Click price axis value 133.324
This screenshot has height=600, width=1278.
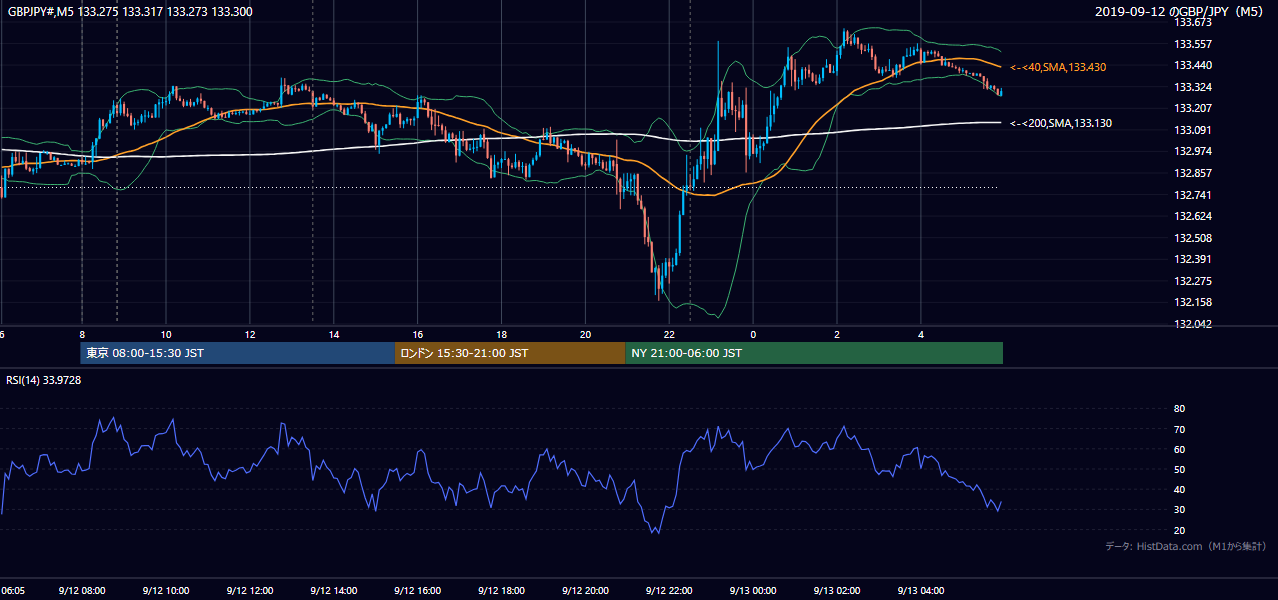point(1192,87)
